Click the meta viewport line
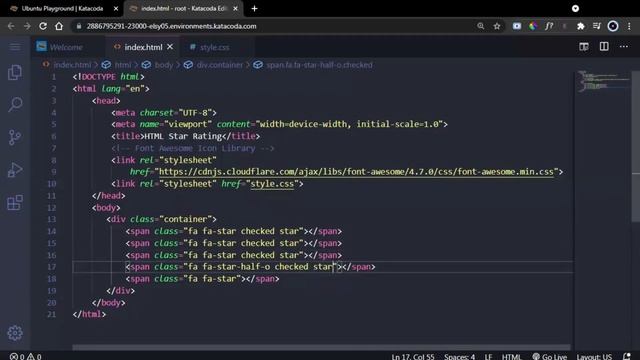640x360 pixels. [280, 124]
